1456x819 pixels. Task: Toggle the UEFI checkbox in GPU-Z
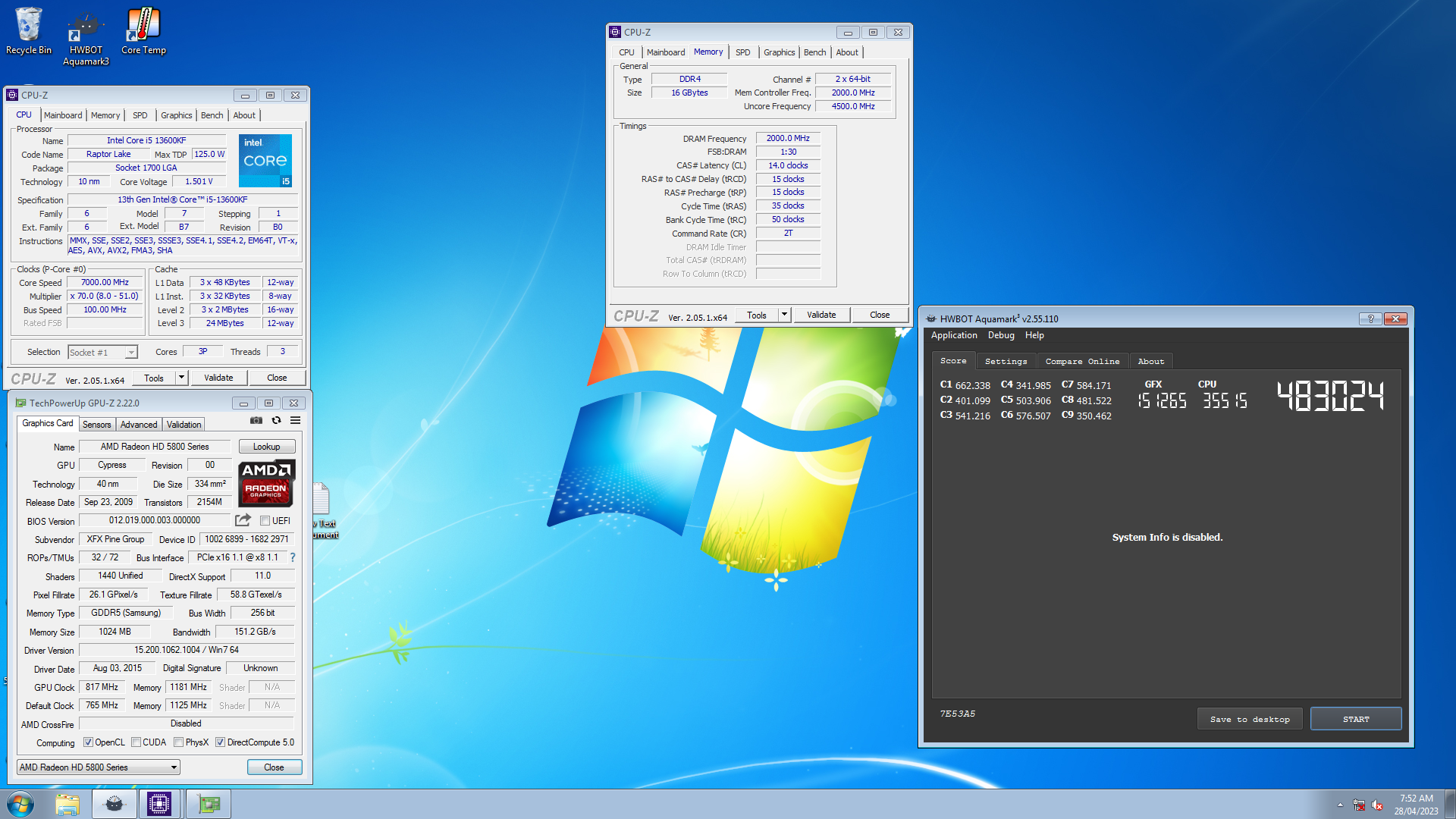coord(265,521)
